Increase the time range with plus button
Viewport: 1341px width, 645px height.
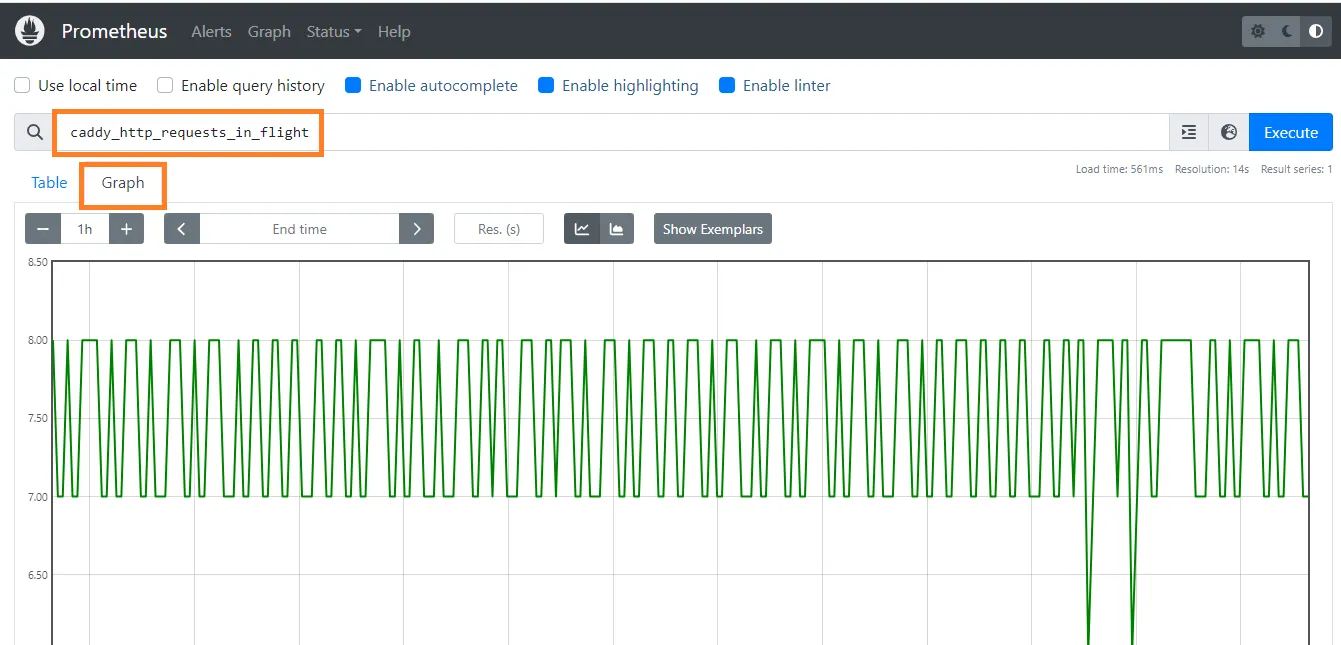pyautogui.click(x=126, y=229)
